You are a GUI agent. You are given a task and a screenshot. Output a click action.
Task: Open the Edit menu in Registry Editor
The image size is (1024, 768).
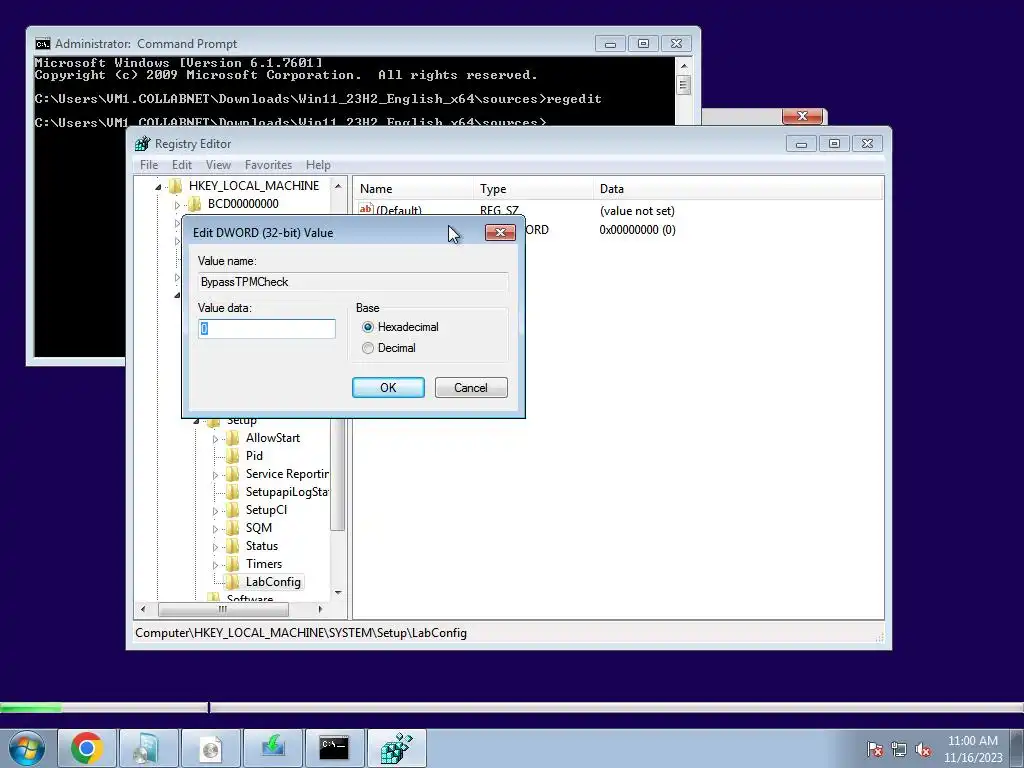[x=182, y=165]
